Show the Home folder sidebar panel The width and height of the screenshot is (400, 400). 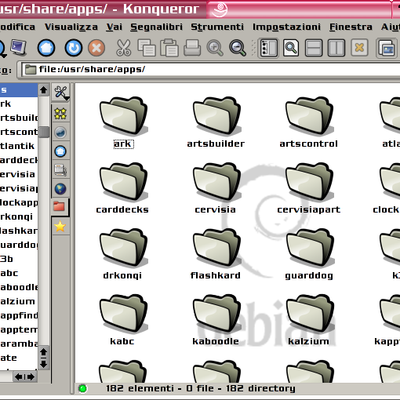(60, 151)
